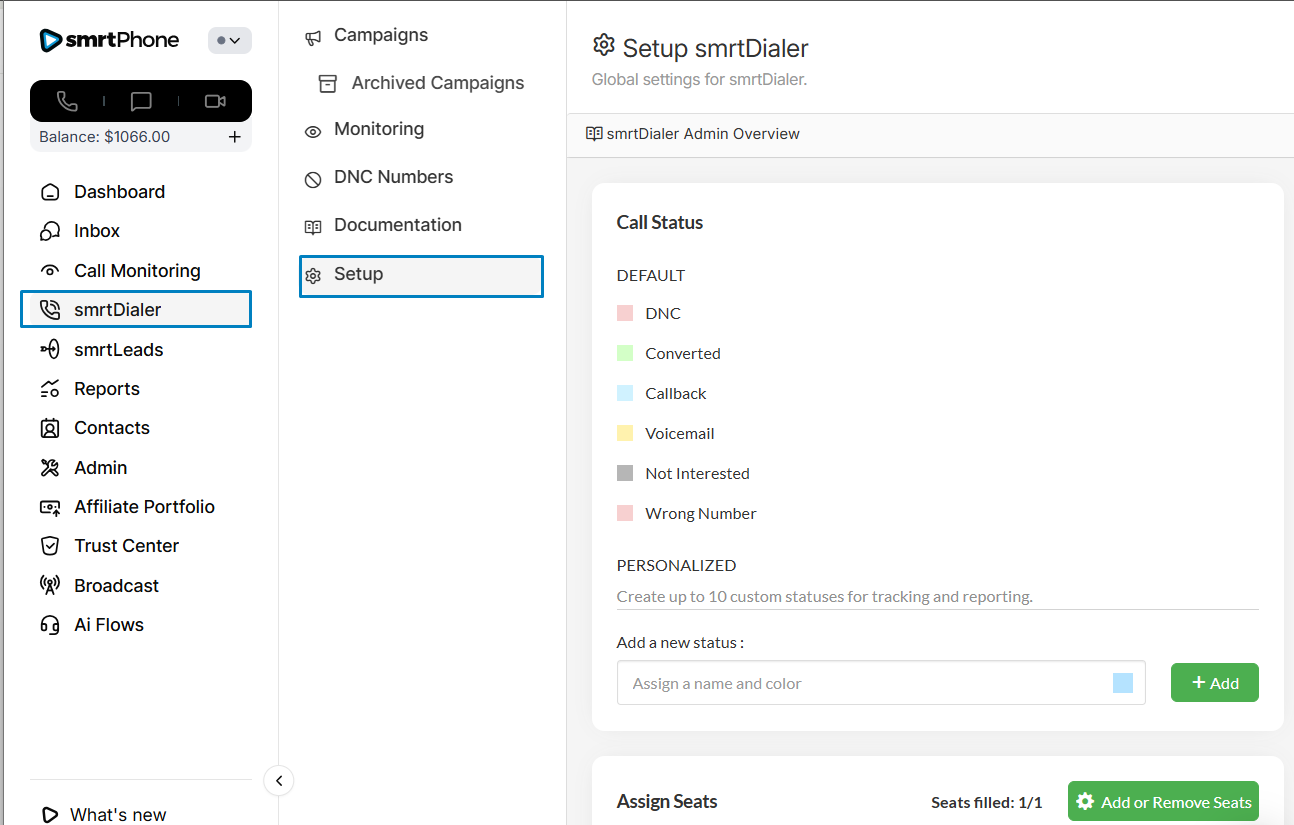Open the Trust Center section
The width and height of the screenshot is (1294, 825).
coord(126,546)
